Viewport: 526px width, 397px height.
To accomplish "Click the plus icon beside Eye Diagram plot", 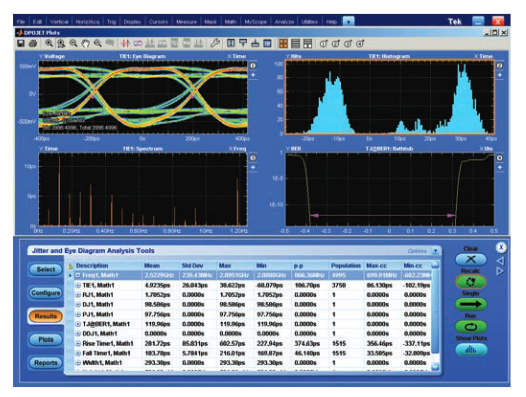I will 253,75.
